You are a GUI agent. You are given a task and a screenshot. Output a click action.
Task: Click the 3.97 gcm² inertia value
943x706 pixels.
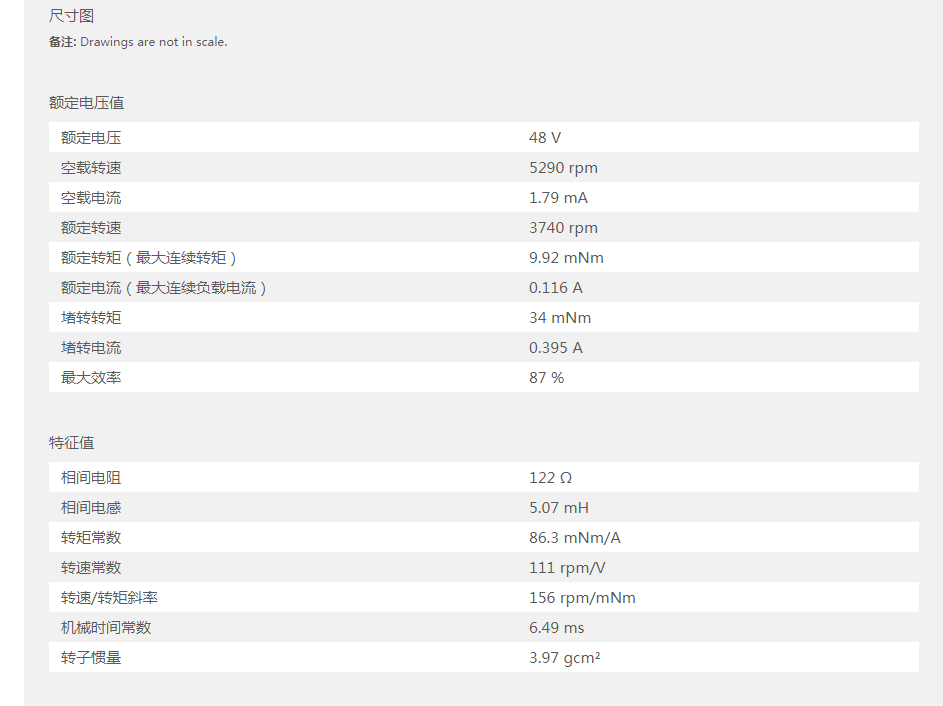click(564, 658)
